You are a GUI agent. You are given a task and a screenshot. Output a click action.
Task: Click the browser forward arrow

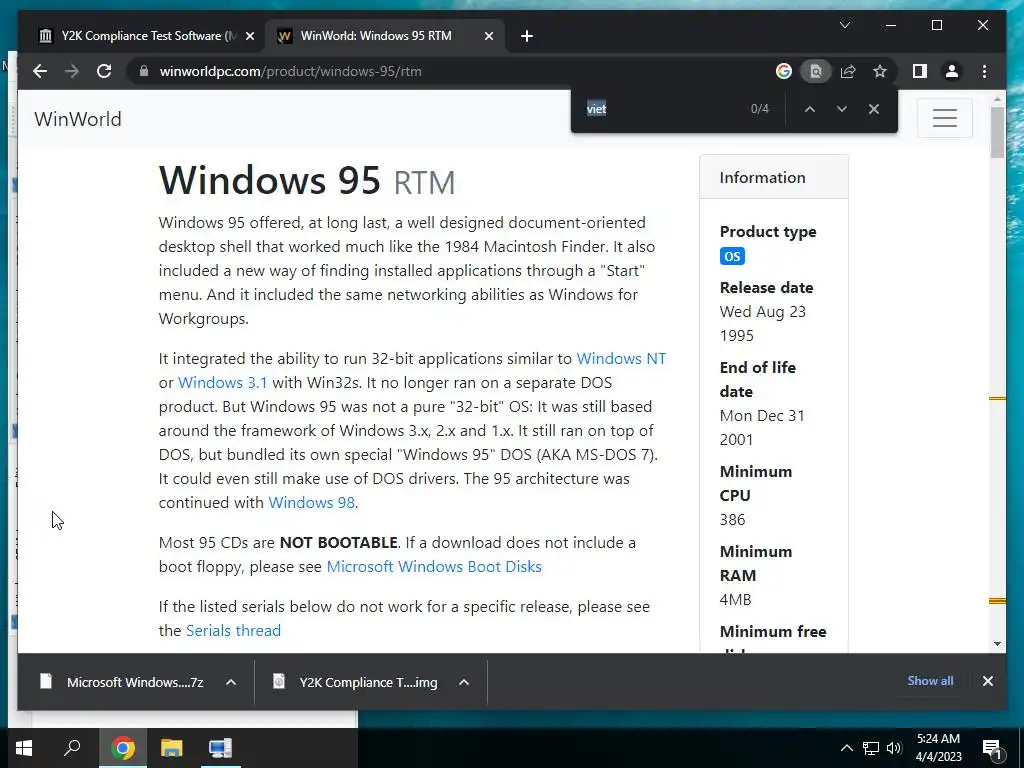click(x=72, y=71)
